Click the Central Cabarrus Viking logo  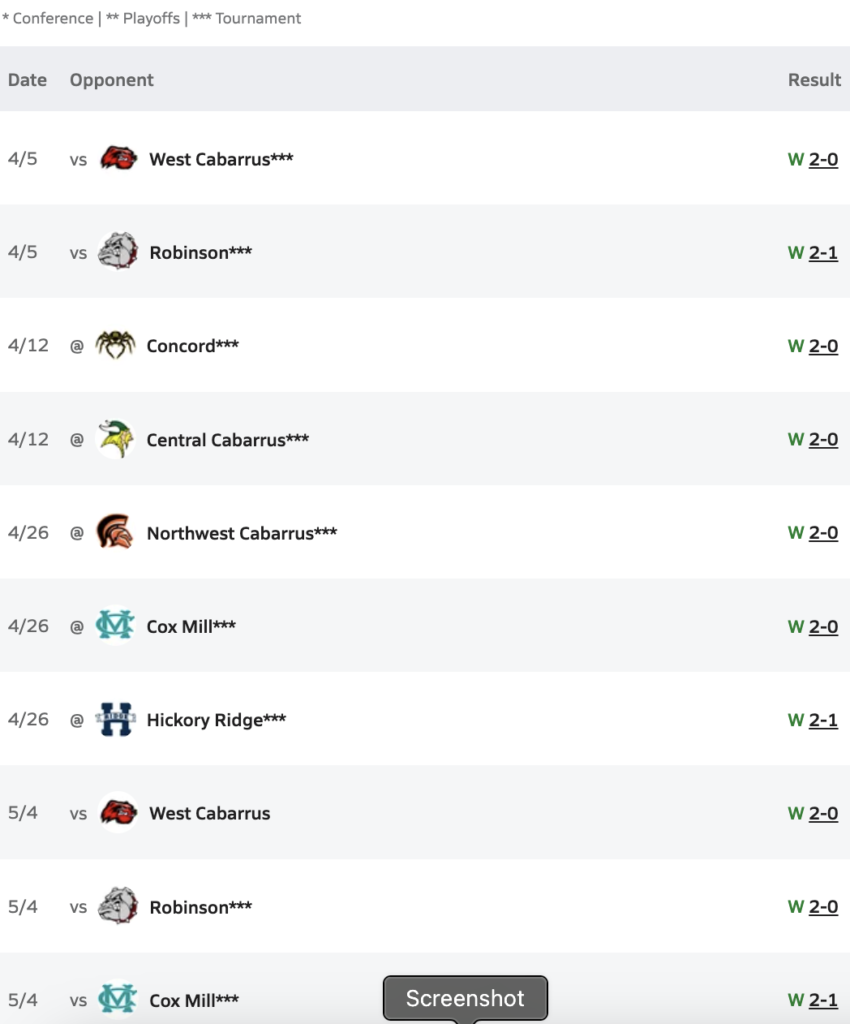(x=116, y=438)
